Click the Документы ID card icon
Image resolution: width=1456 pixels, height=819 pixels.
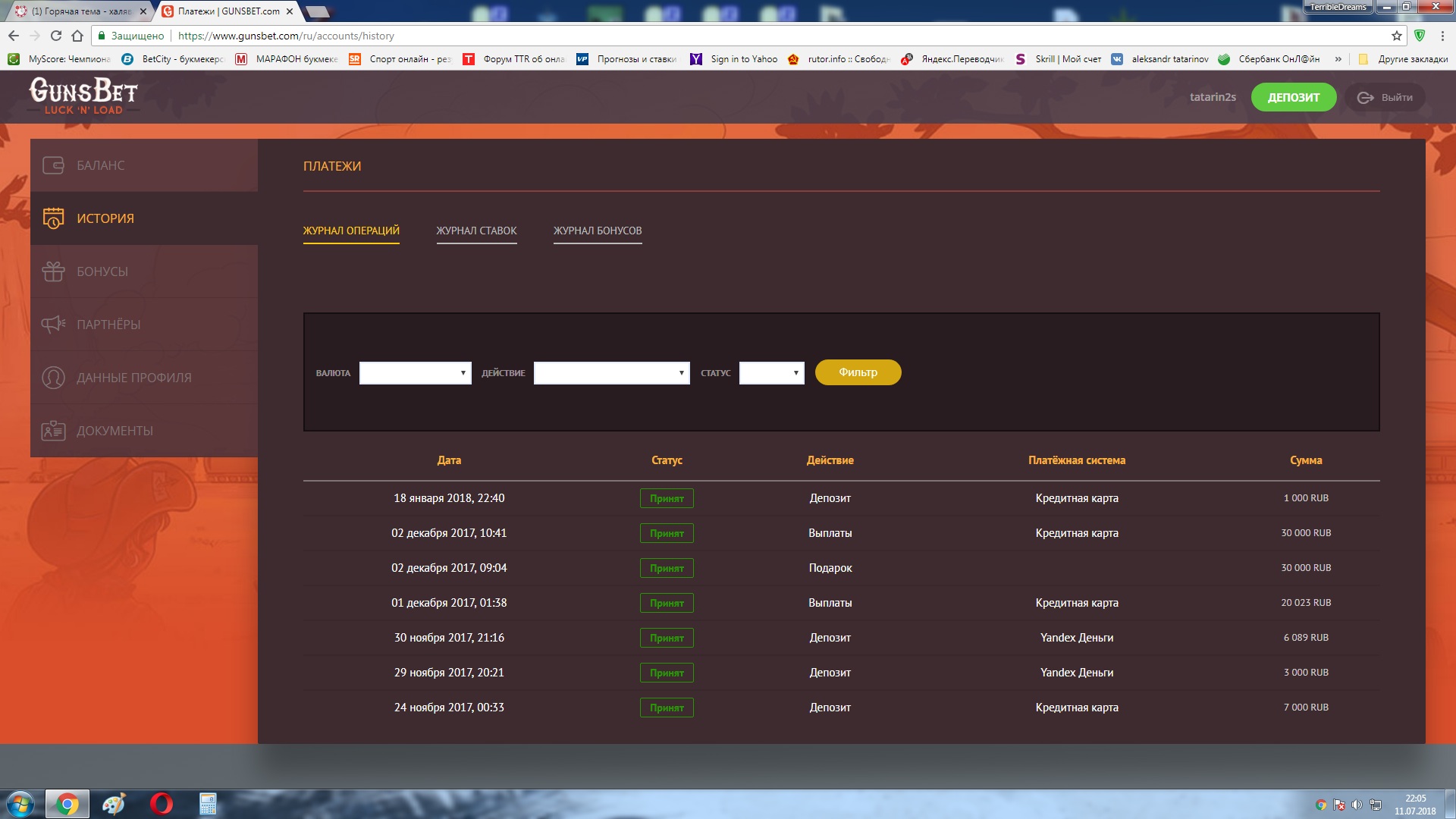(53, 431)
